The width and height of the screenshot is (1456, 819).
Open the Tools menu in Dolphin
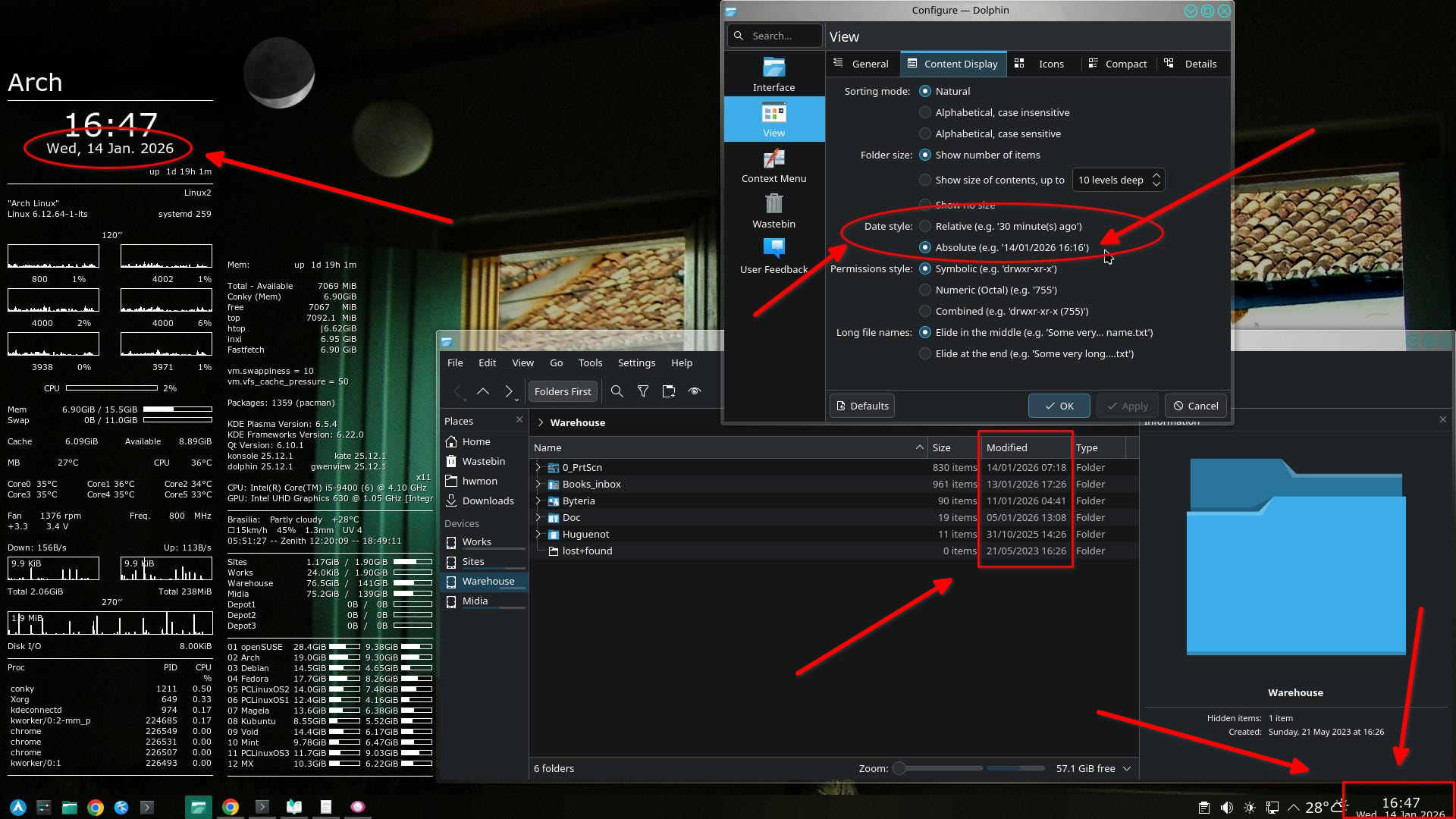(x=590, y=362)
